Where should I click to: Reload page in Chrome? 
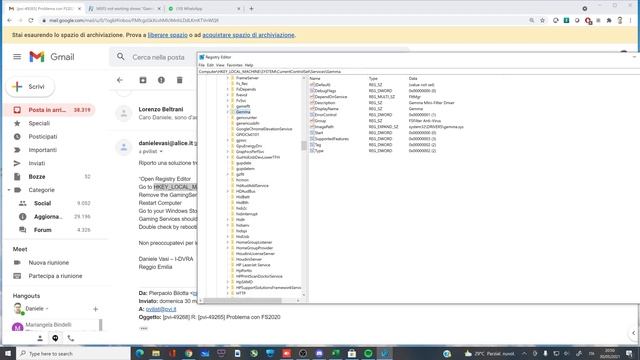pos(31,20)
